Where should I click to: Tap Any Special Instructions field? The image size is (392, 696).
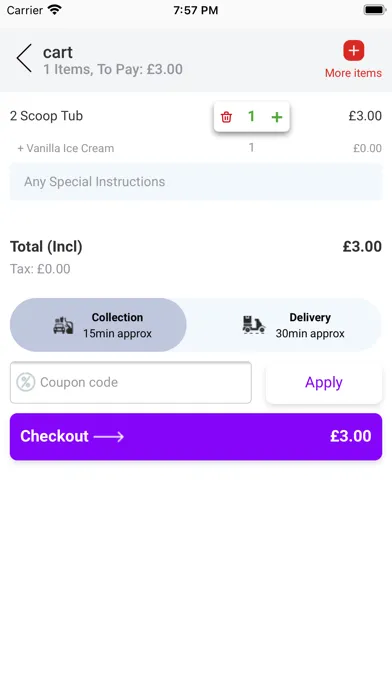[196, 182]
